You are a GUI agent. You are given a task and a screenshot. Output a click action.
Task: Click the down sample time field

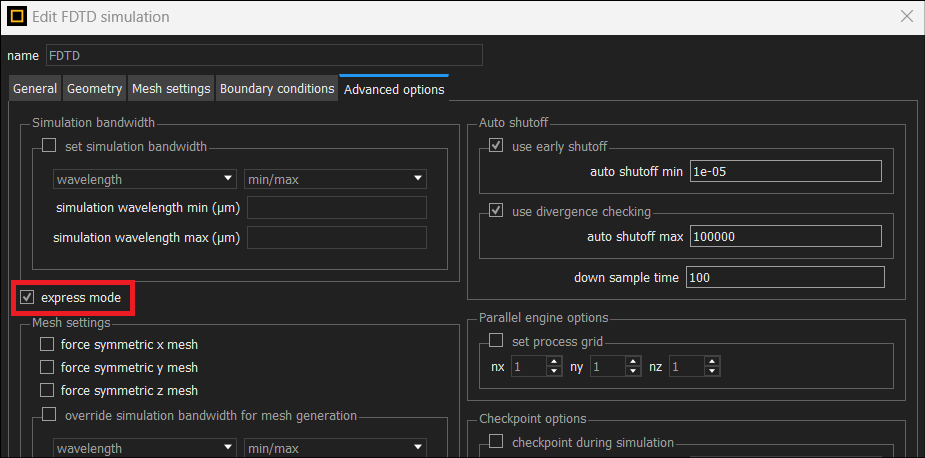click(x=785, y=277)
